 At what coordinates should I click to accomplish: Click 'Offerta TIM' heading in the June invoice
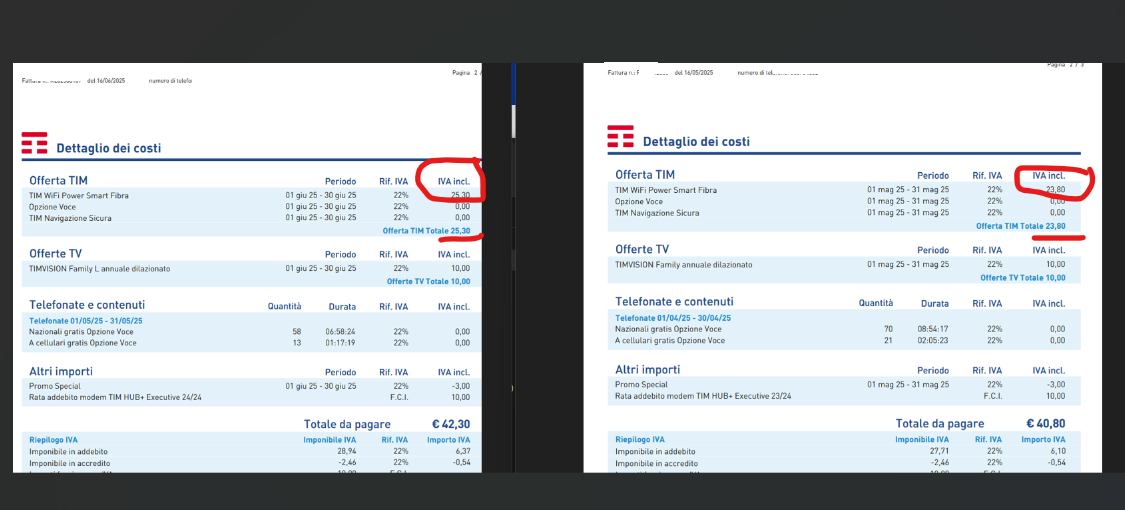[58, 180]
